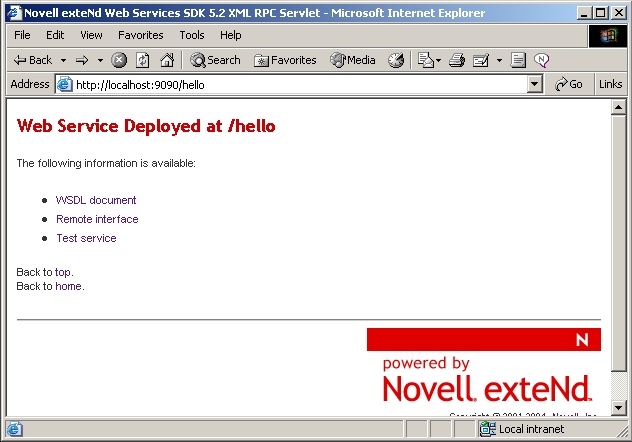Follow the 'home' link

[69, 286]
